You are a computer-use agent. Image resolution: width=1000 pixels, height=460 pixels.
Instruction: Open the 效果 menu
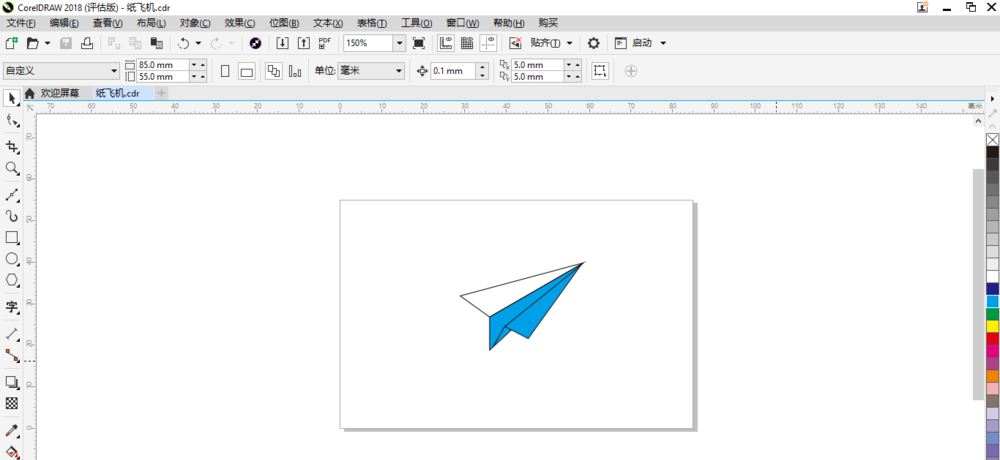[240, 24]
